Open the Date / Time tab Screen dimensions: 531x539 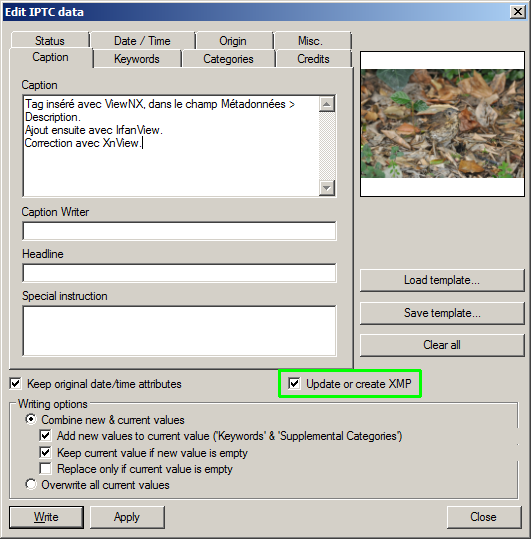(x=142, y=41)
